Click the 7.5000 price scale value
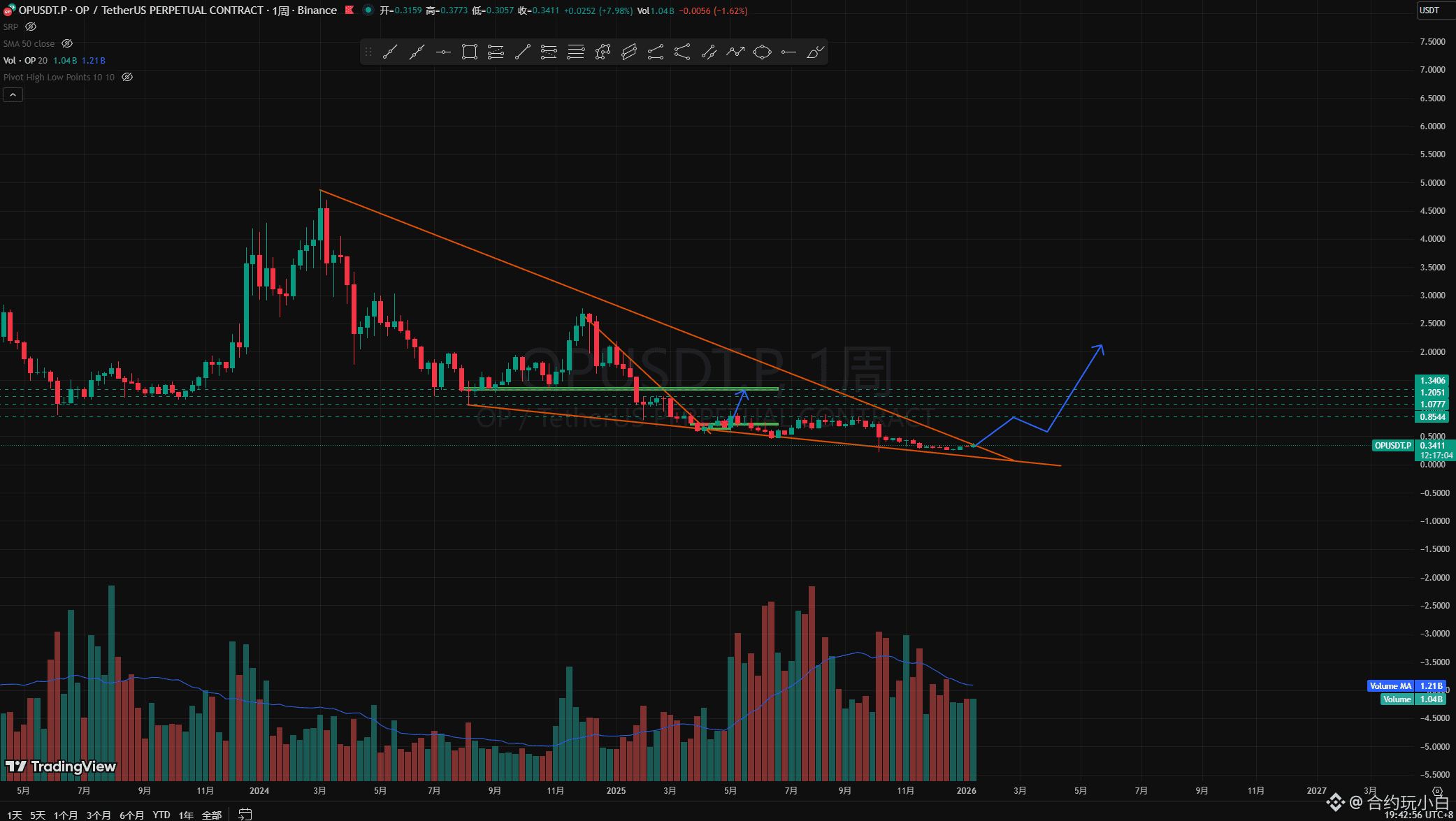 pos(1432,42)
